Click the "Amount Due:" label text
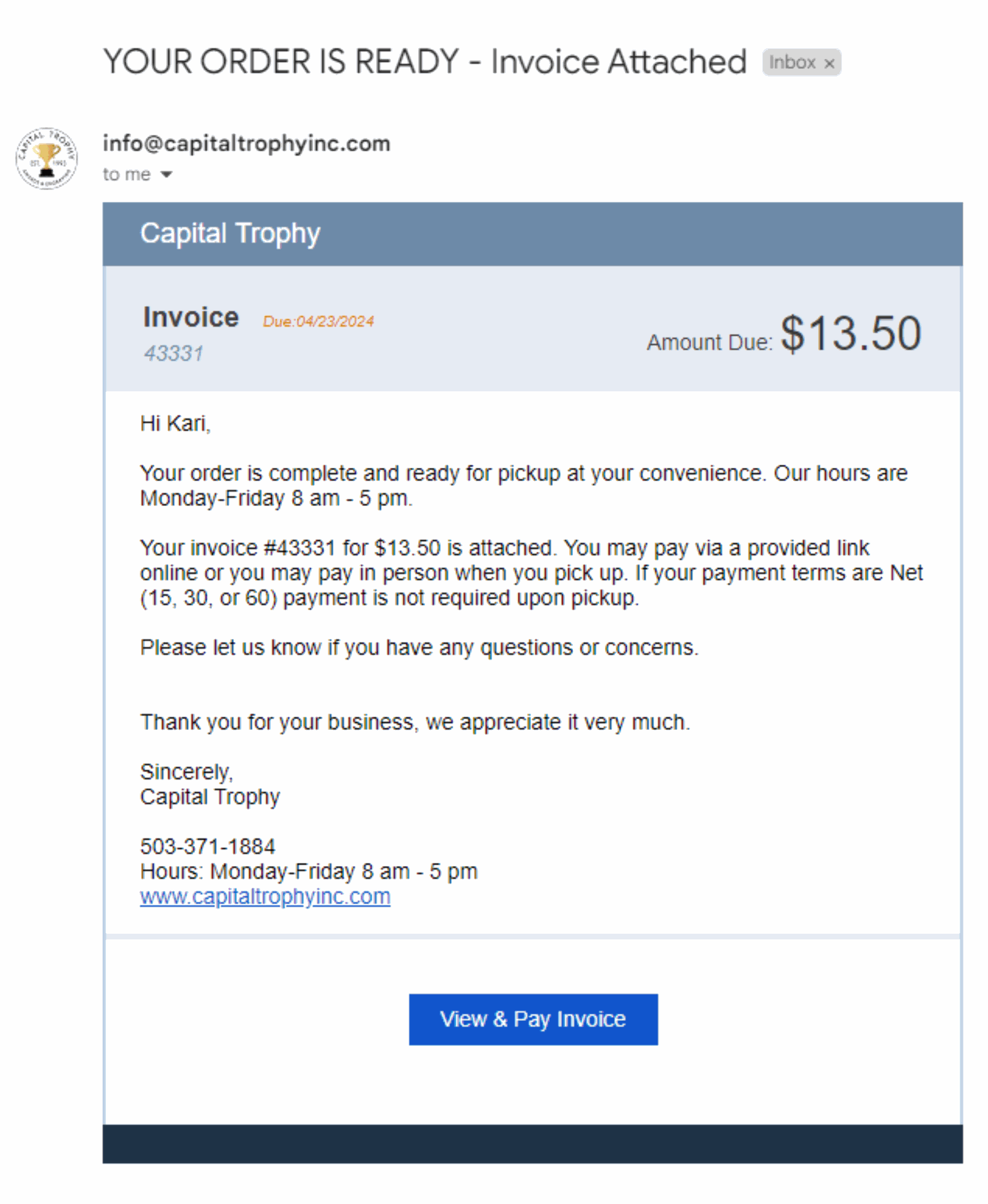This screenshot has width=988, height=1204. [710, 342]
